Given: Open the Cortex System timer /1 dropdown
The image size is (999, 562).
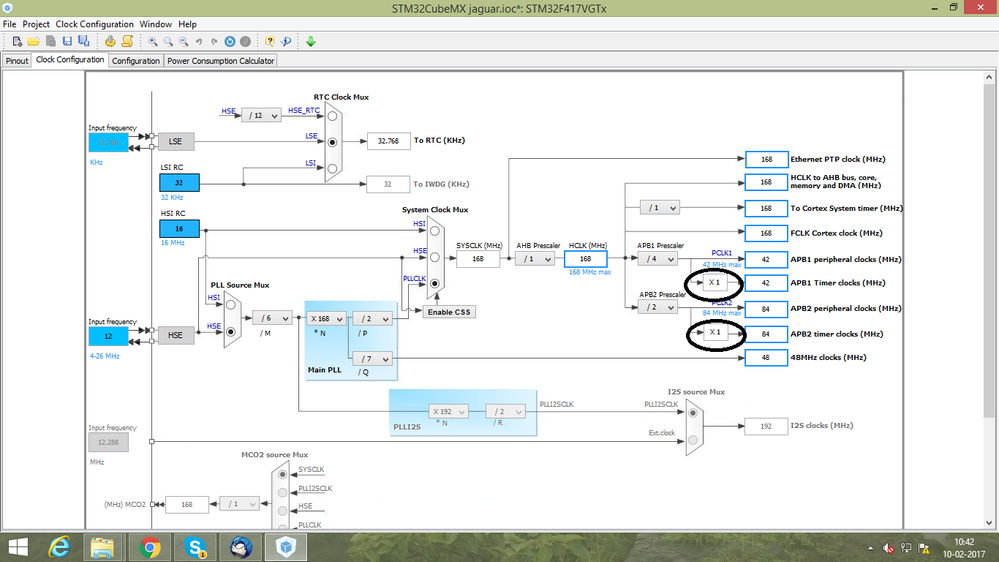Looking at the screenshot, I should pyautogui.click(x=660, y=208).
